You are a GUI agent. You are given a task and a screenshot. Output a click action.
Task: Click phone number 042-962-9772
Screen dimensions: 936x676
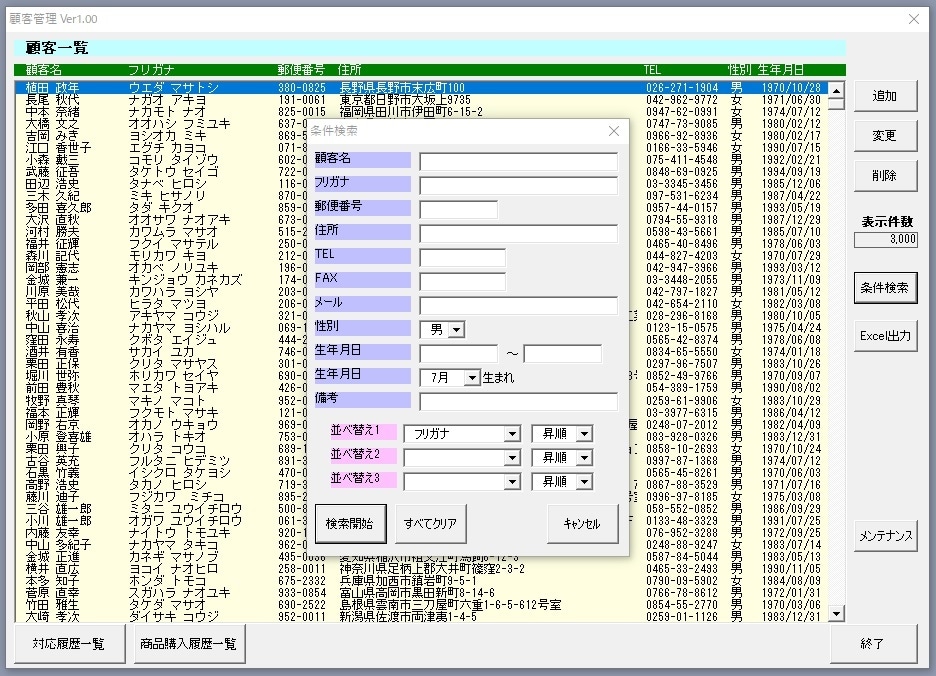(x=682, y=100)
